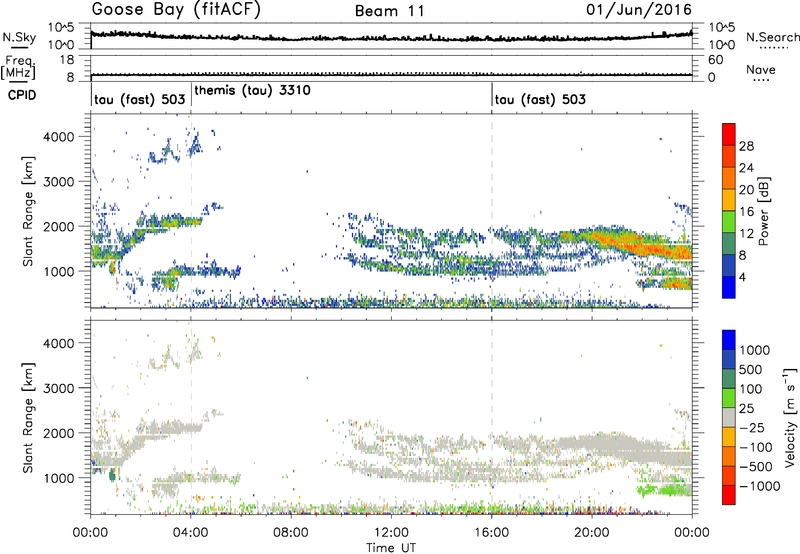The width and height of the screenshot is (800, 554).
Task: Click the '16:00' time axis tick label
Action: (491, 533)
